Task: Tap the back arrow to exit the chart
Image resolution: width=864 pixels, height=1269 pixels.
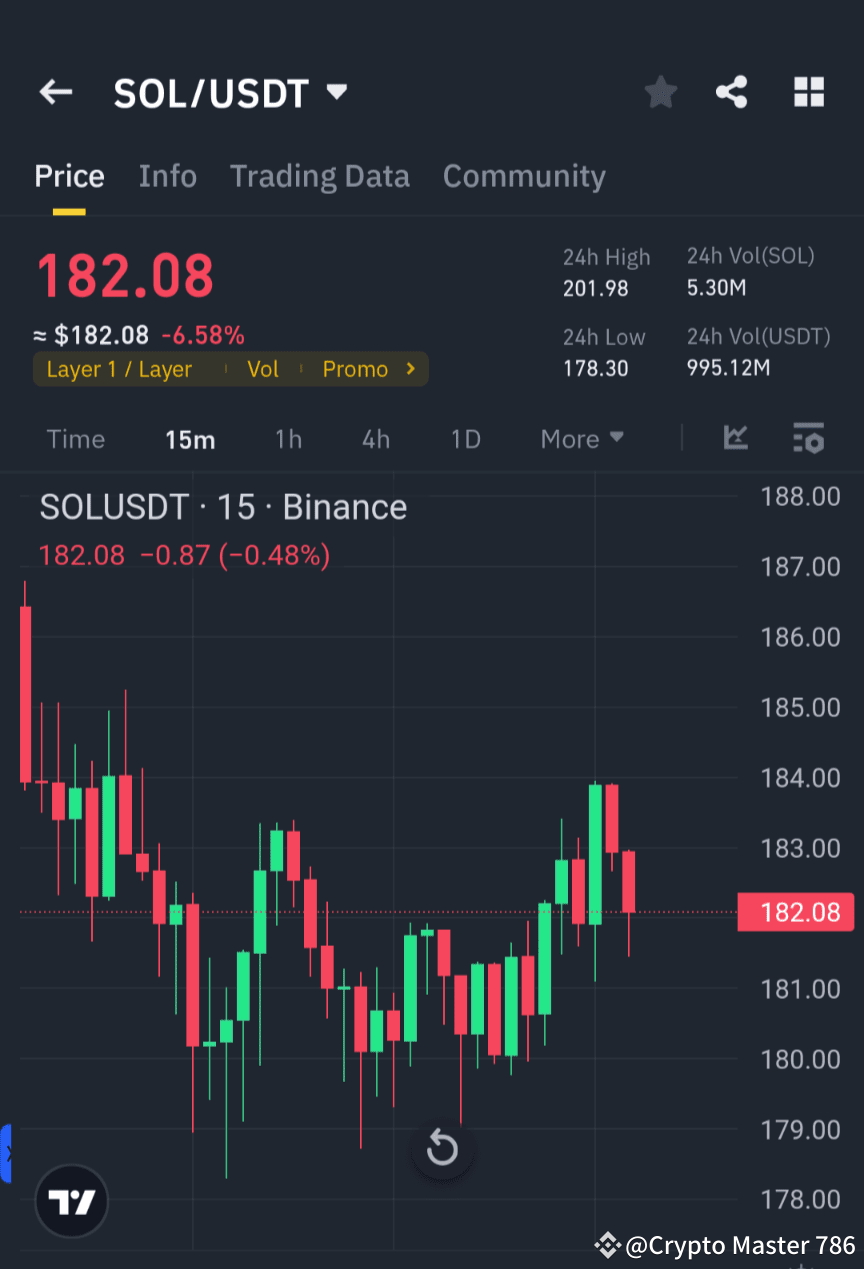Action: pyautogui.click(x=55, y=92)
